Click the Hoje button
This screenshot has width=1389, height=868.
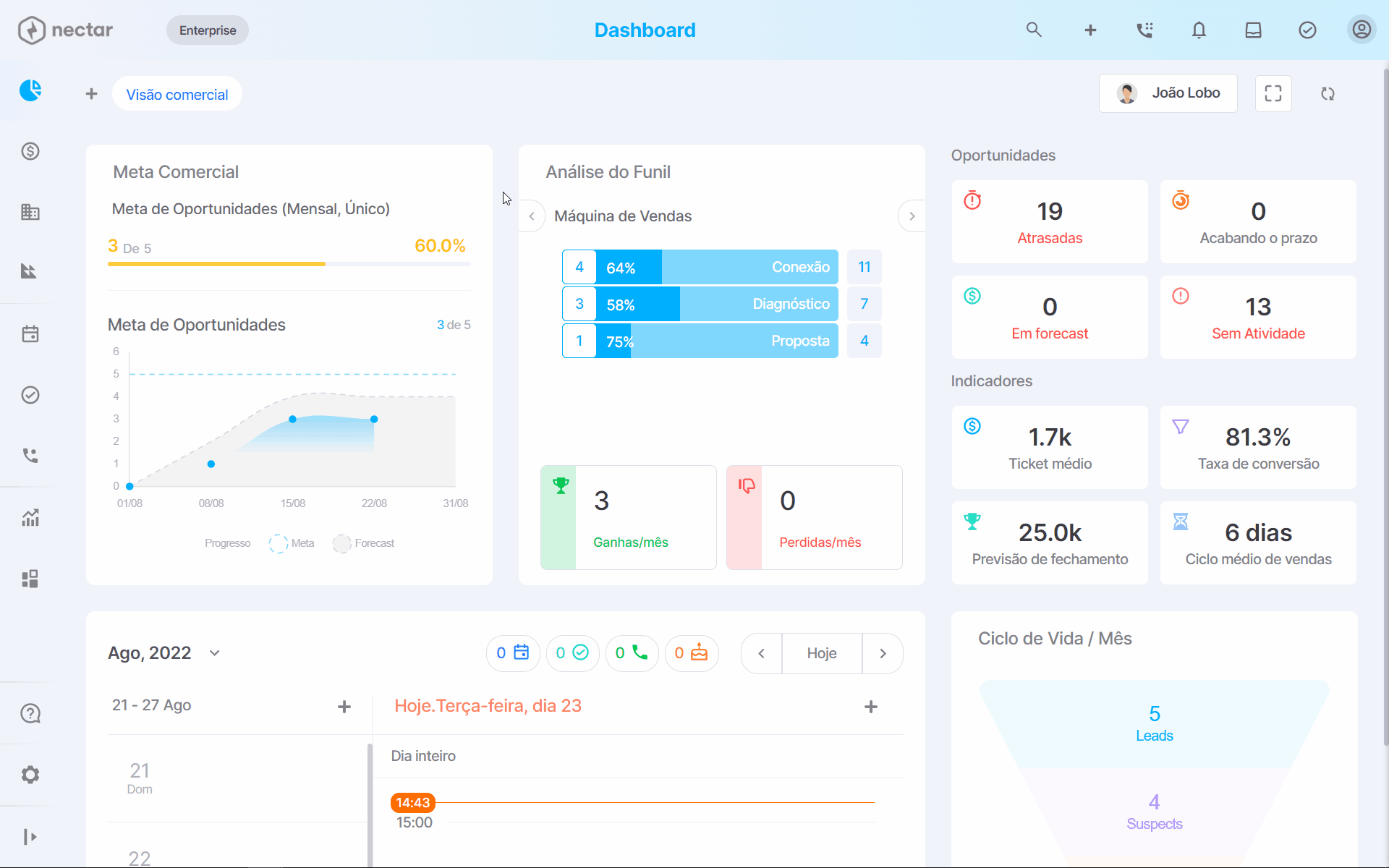822,653
